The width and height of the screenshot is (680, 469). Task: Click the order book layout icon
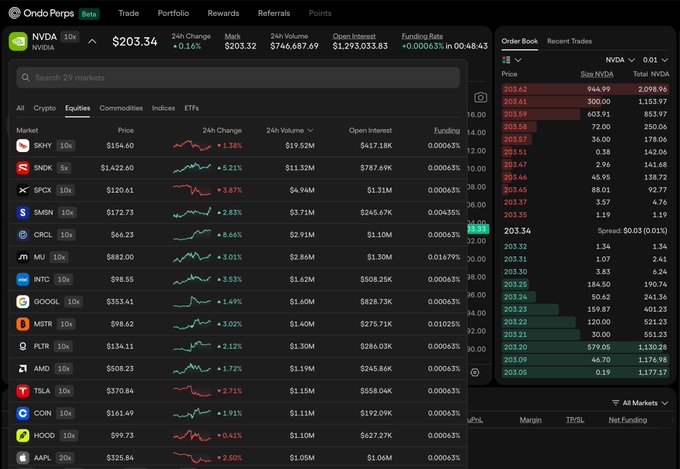[506, 60]
